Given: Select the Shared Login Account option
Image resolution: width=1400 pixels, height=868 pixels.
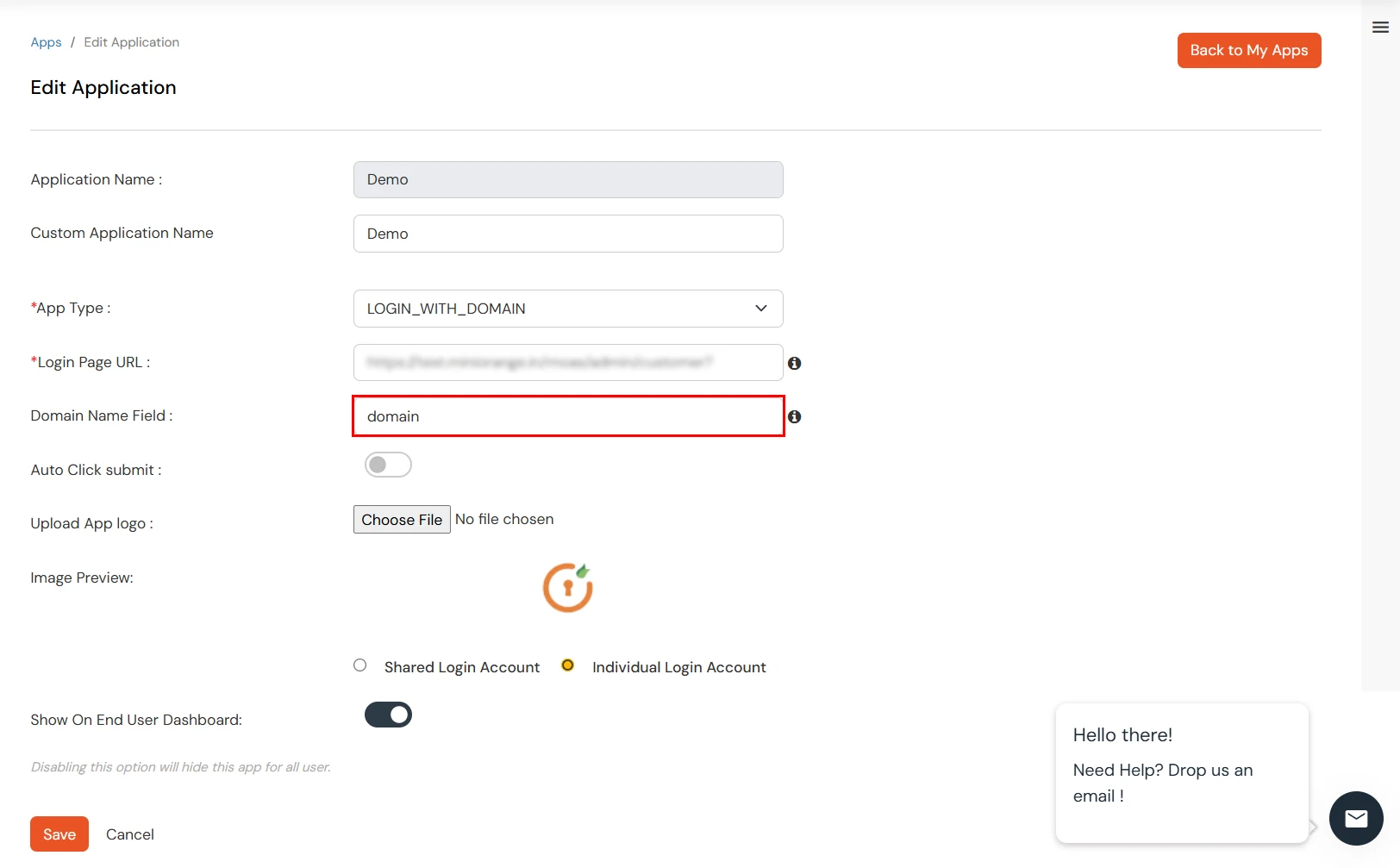Looking at the screenshot, I should [359, 665].
